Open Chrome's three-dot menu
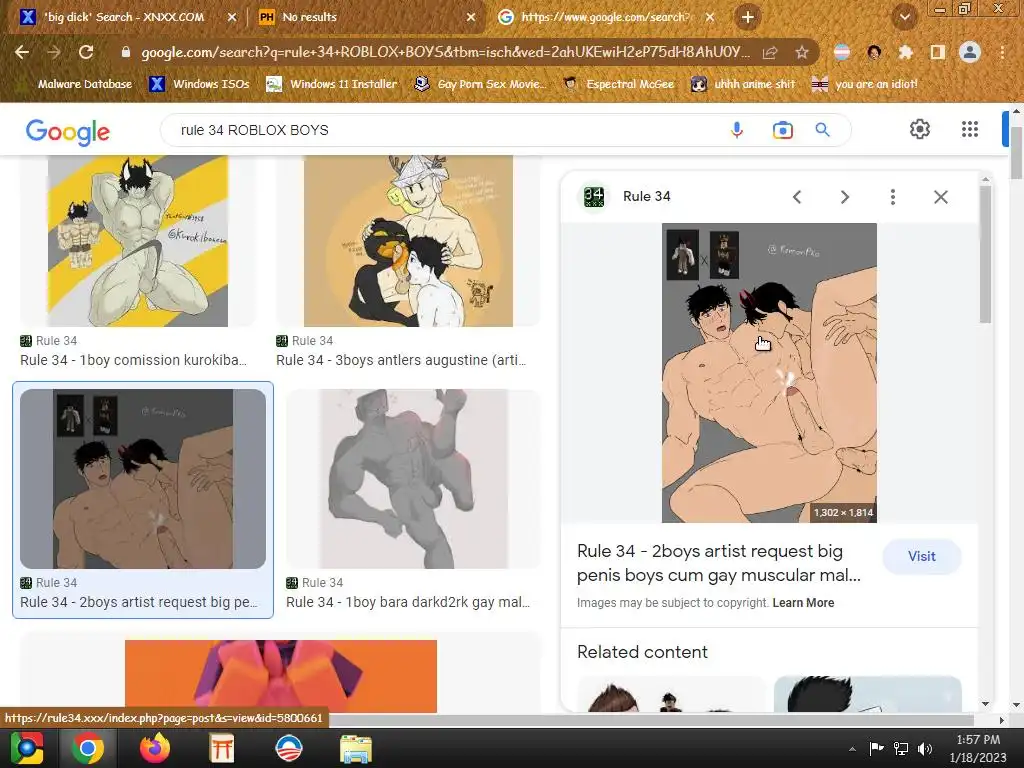The image size is (1024, 768). pos(1002,52)
